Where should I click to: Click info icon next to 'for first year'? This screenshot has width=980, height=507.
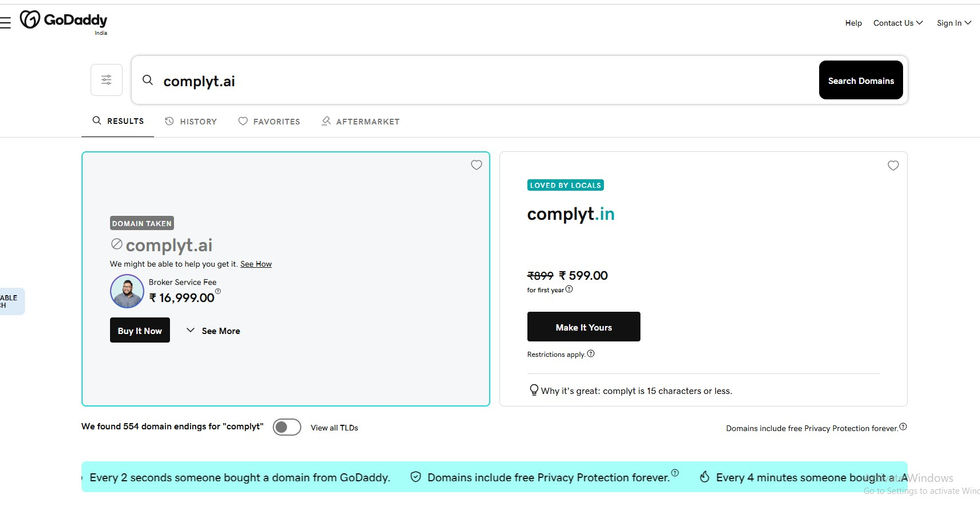[569, 289]
